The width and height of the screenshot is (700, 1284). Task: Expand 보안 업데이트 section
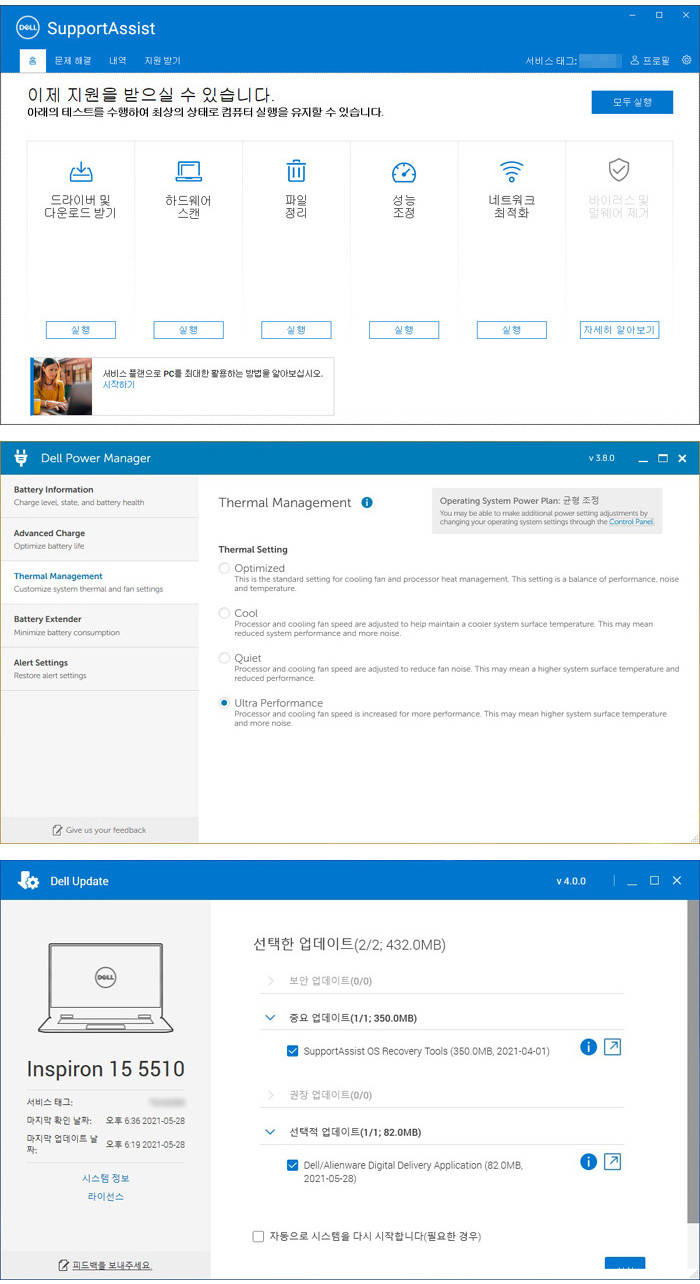[270, 981]
